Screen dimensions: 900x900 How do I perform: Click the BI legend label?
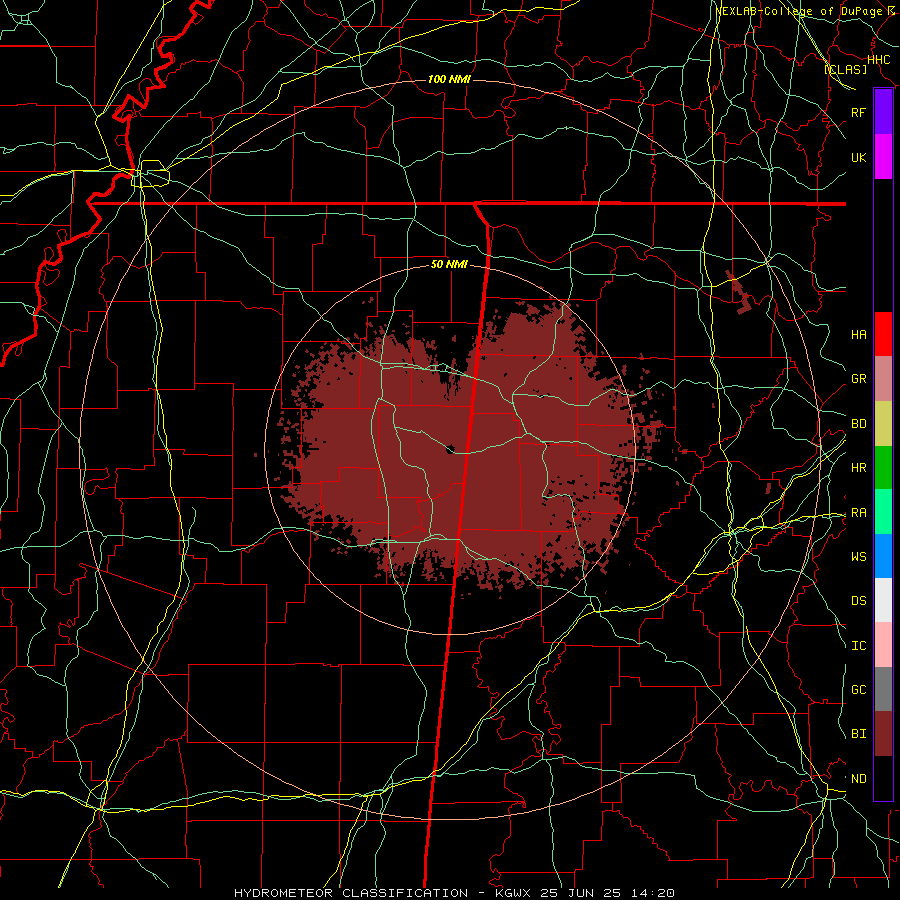(x=859, y=734)
